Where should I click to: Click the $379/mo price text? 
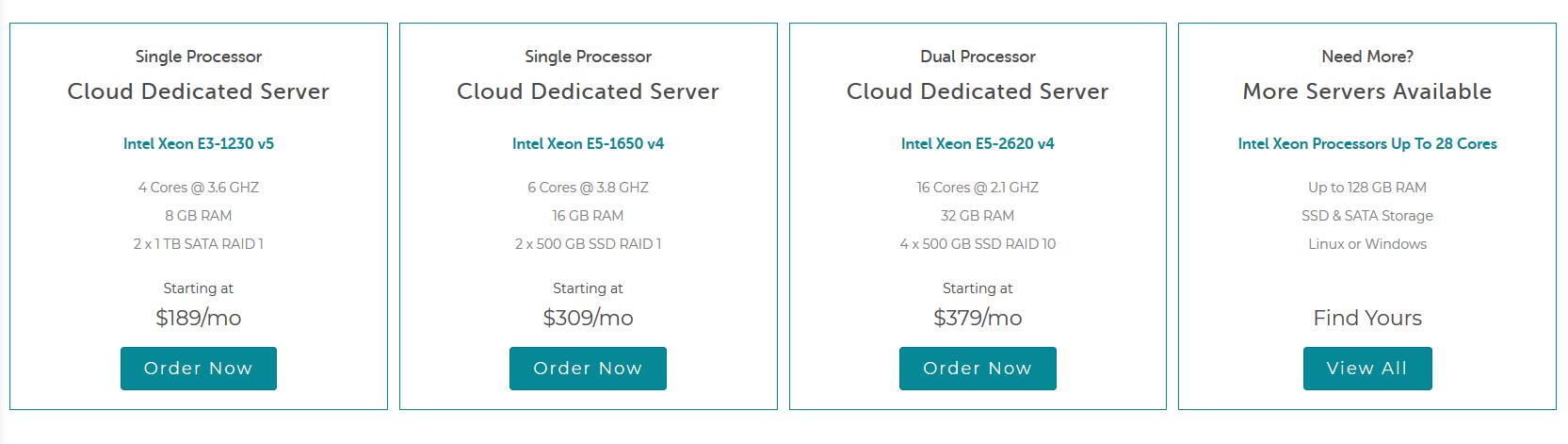coord(978,319)
